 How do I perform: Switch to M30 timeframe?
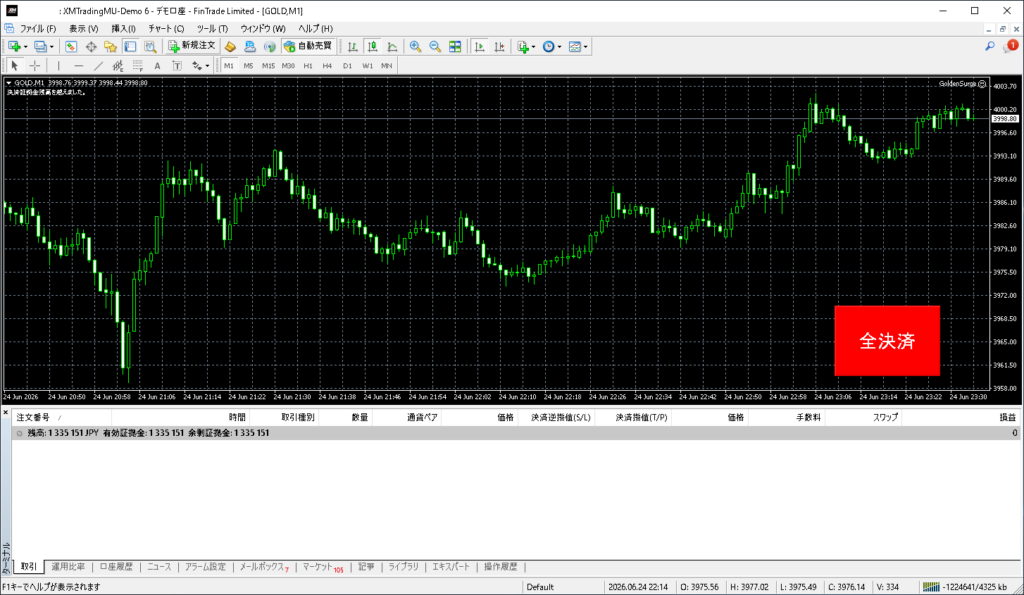point(288,65)
